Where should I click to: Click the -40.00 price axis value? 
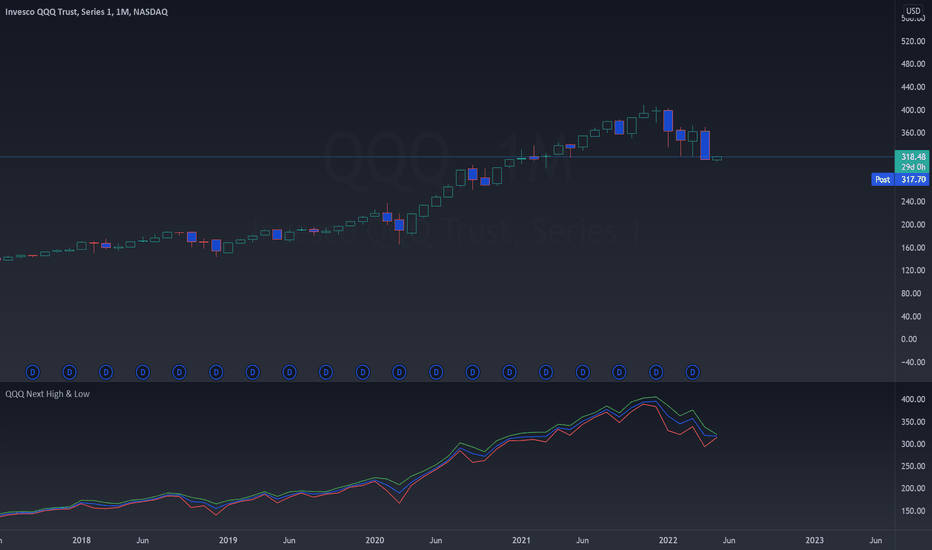click(913, 362)
